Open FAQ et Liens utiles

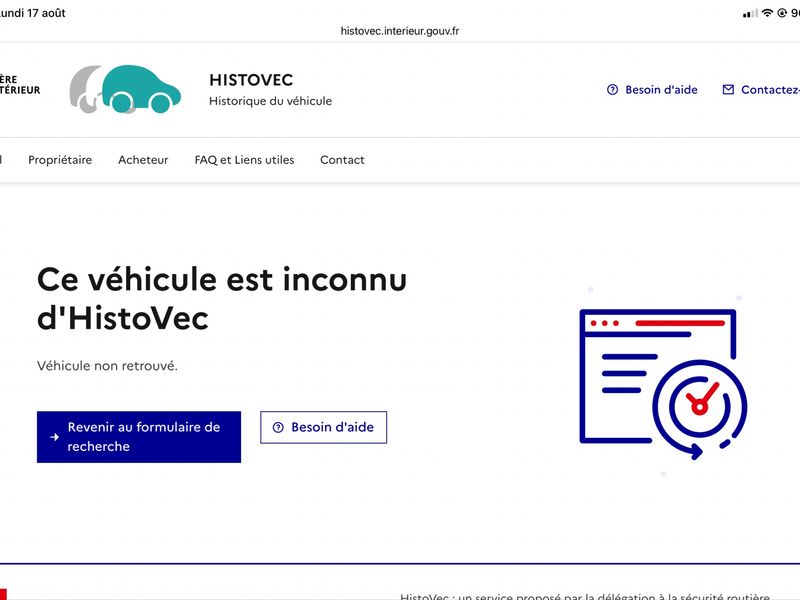coord(244,160)
